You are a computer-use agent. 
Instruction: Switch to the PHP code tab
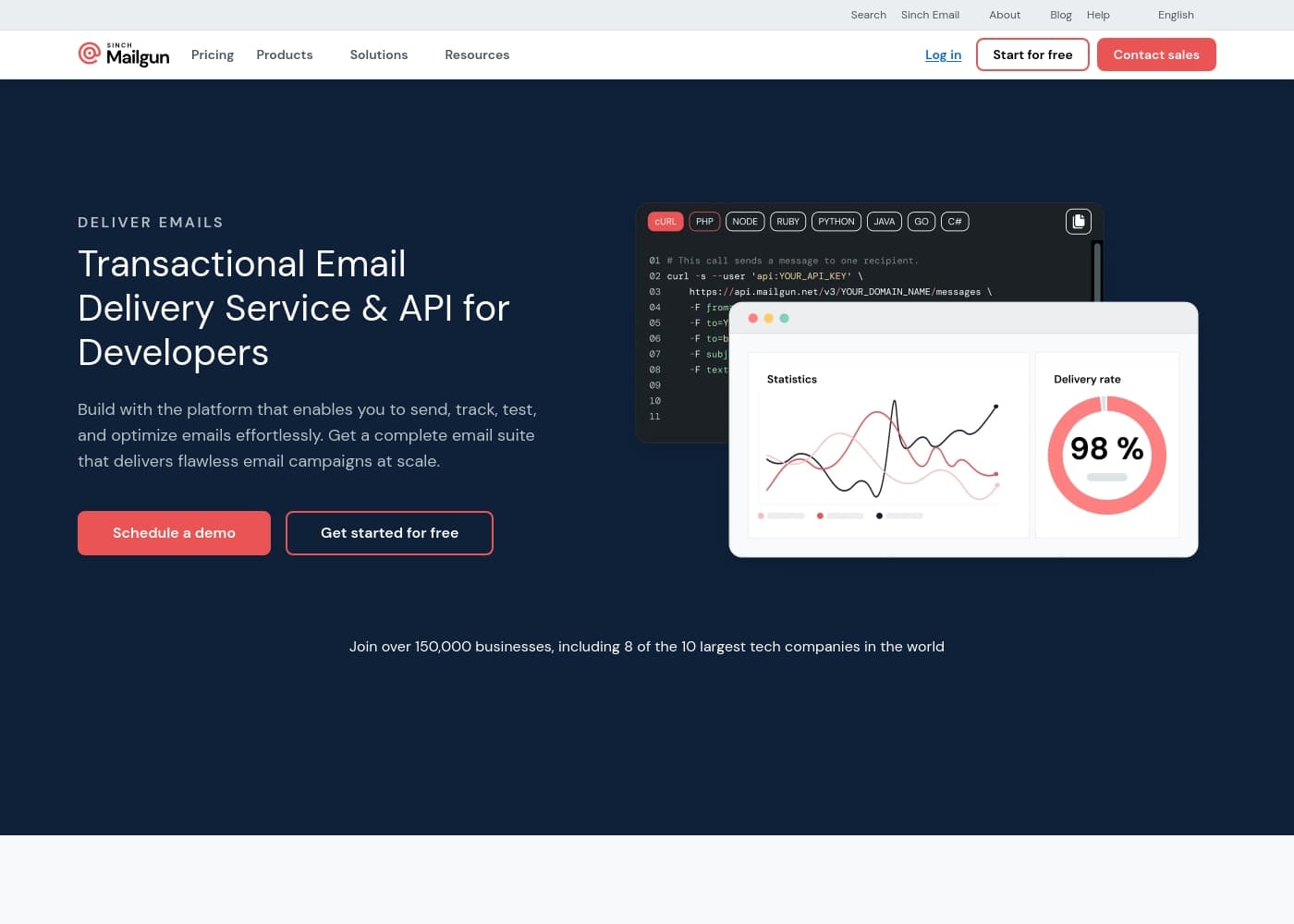click(704, 222)
